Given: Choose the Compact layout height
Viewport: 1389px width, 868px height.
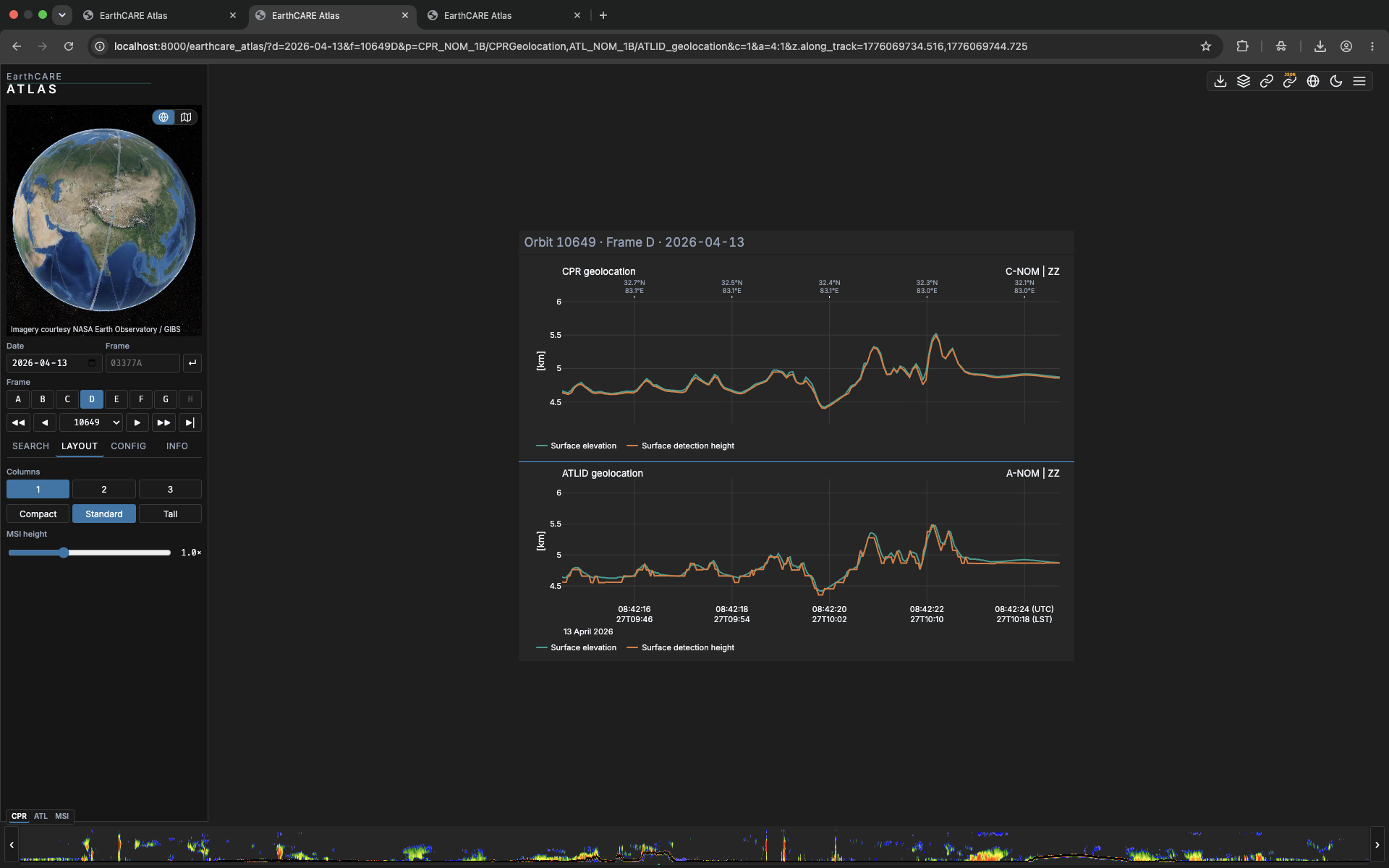Looking at the screenshot, I should coord(38,514).
